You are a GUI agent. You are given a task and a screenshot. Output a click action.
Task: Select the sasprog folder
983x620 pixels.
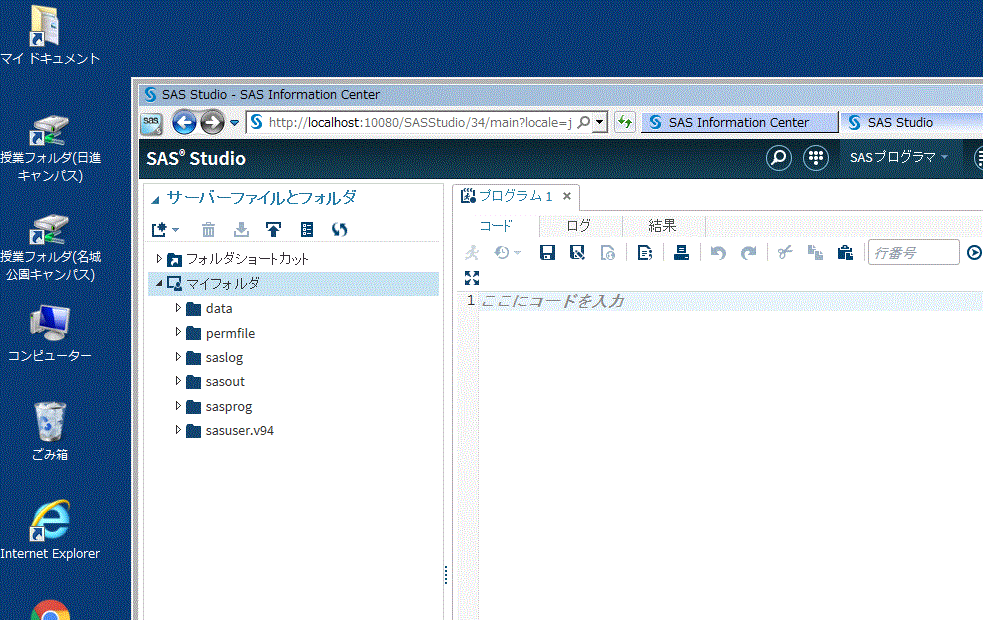[229, 406]
